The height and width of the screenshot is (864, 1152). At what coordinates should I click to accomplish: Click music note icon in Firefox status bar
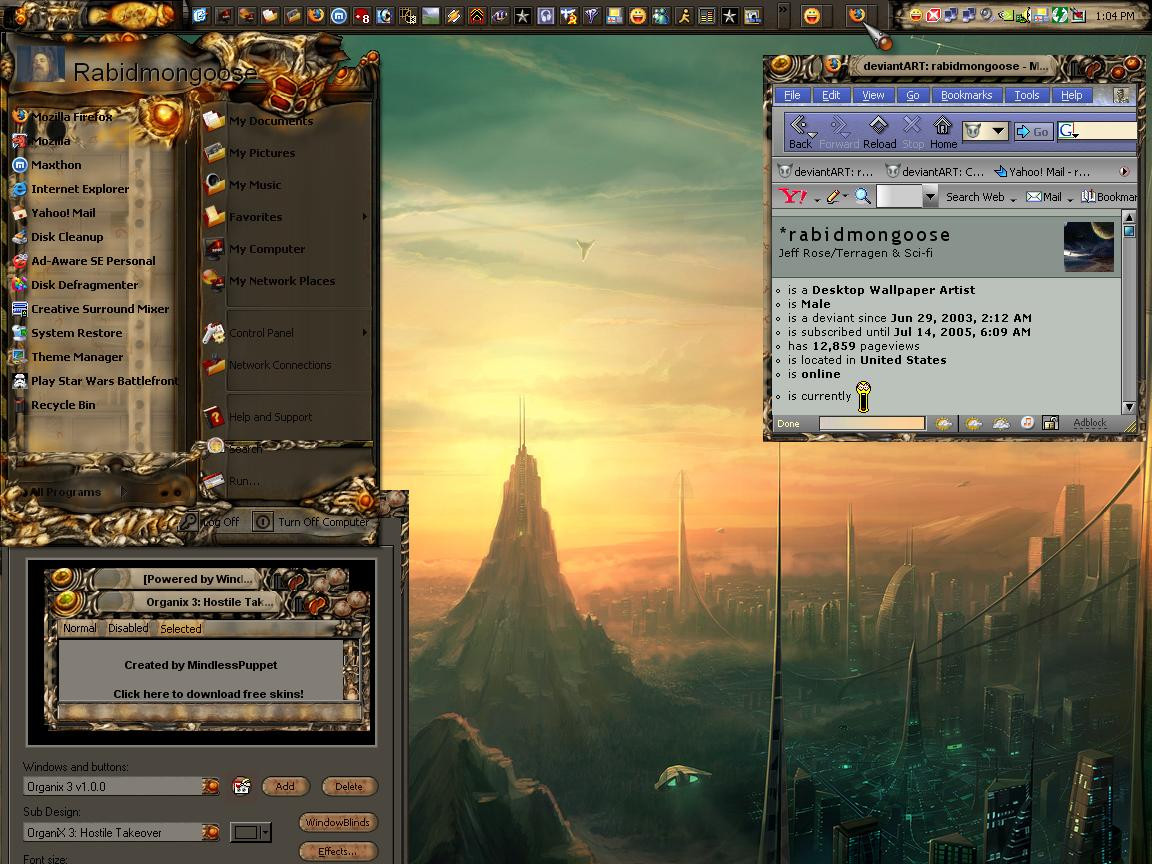pyautogui.click(x=1027, y=422)
